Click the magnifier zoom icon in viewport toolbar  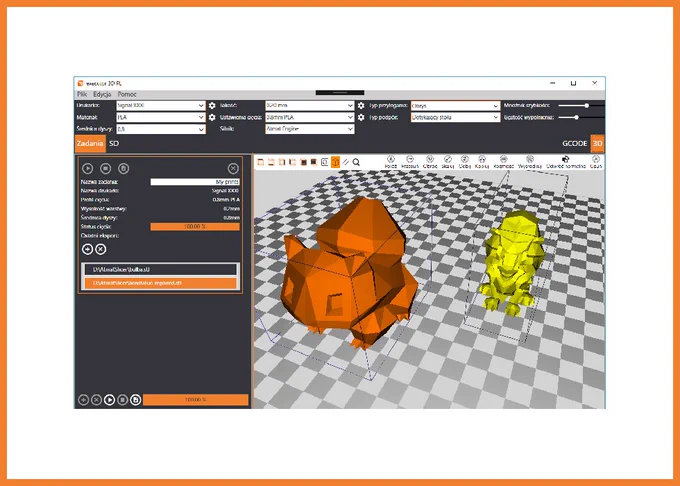356,162
